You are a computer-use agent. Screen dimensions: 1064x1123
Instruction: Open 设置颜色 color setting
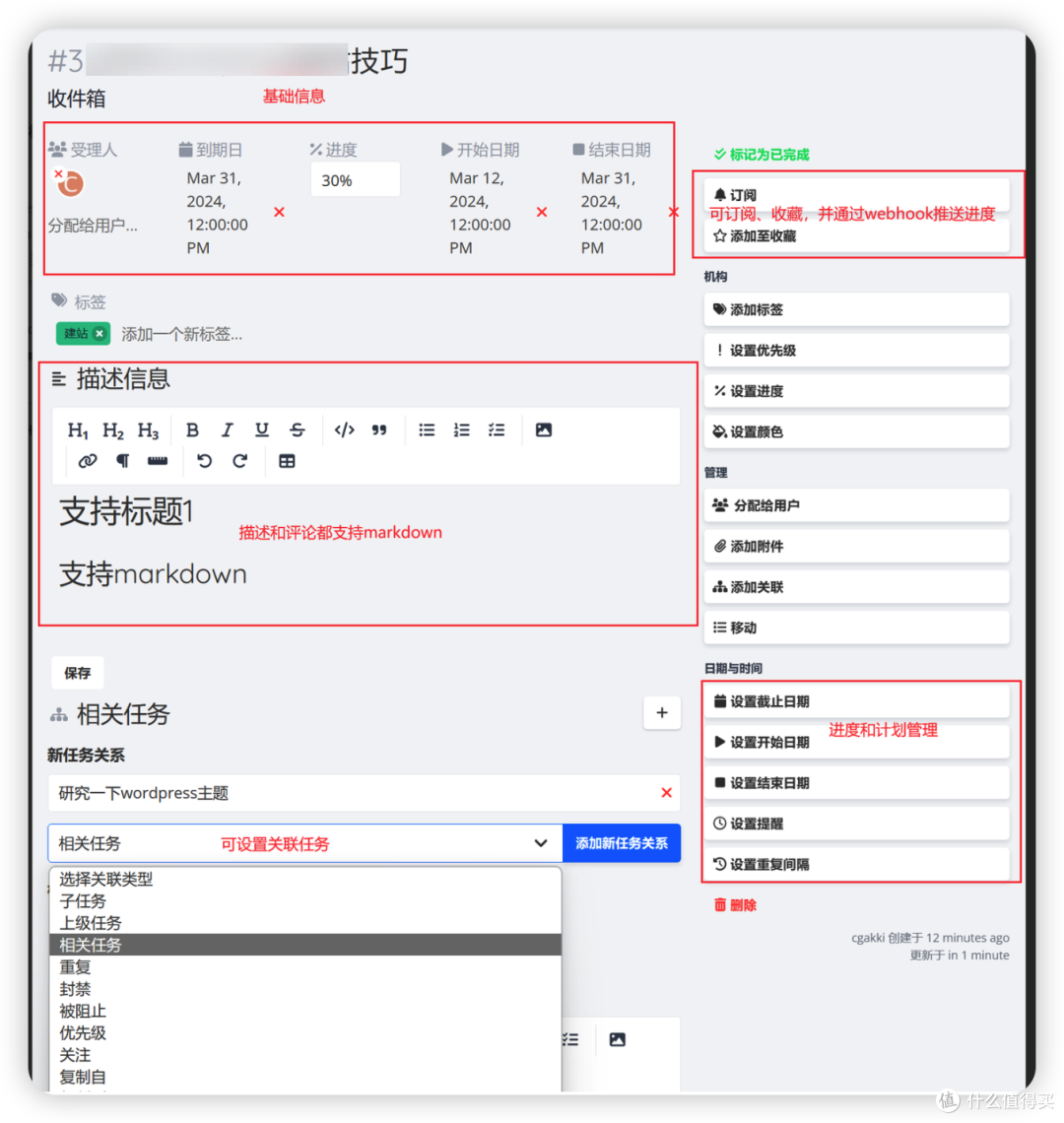pyautogui.click(x=857, y=431)
